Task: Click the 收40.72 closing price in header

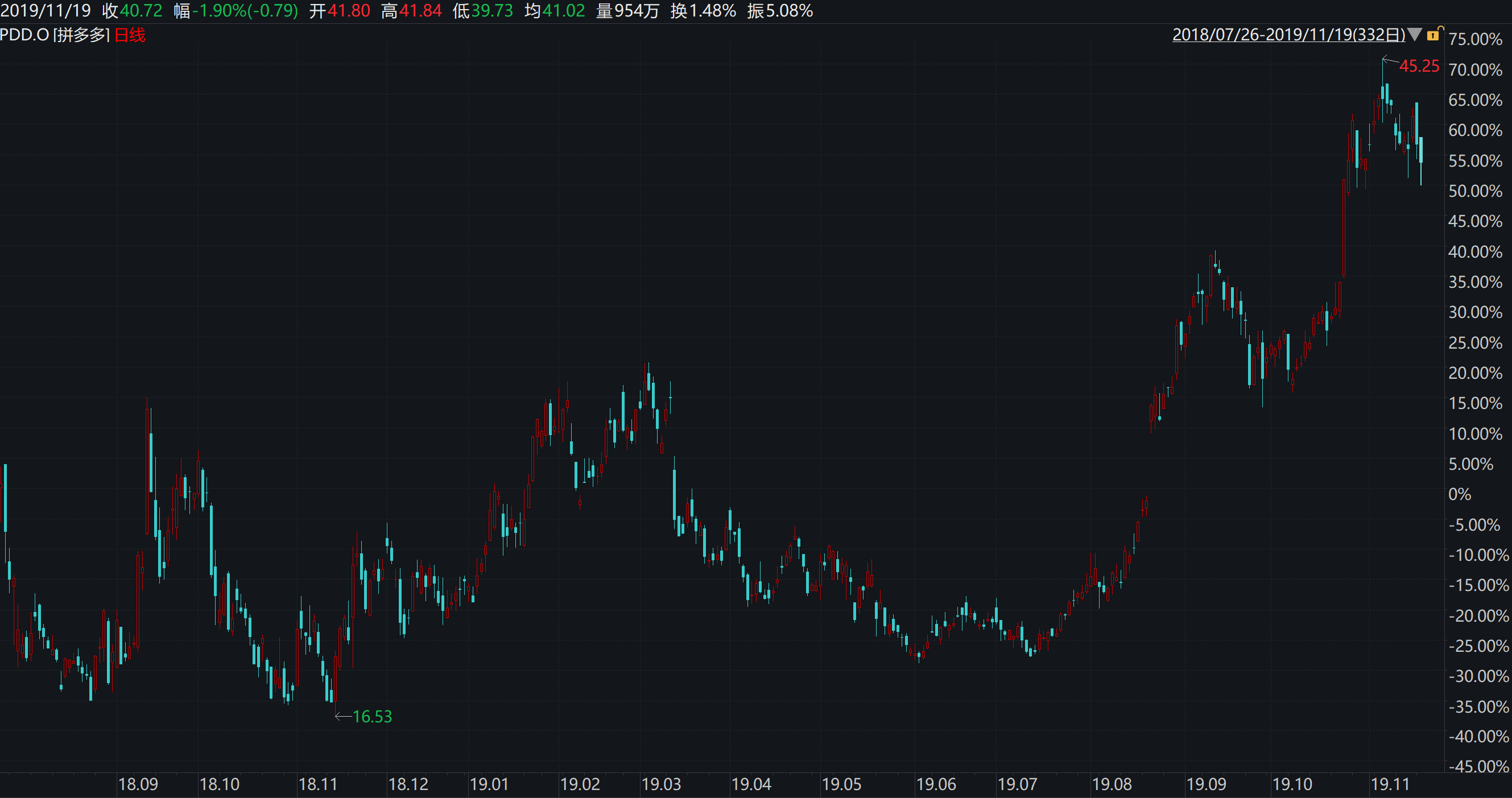Action: click(132, 11)
